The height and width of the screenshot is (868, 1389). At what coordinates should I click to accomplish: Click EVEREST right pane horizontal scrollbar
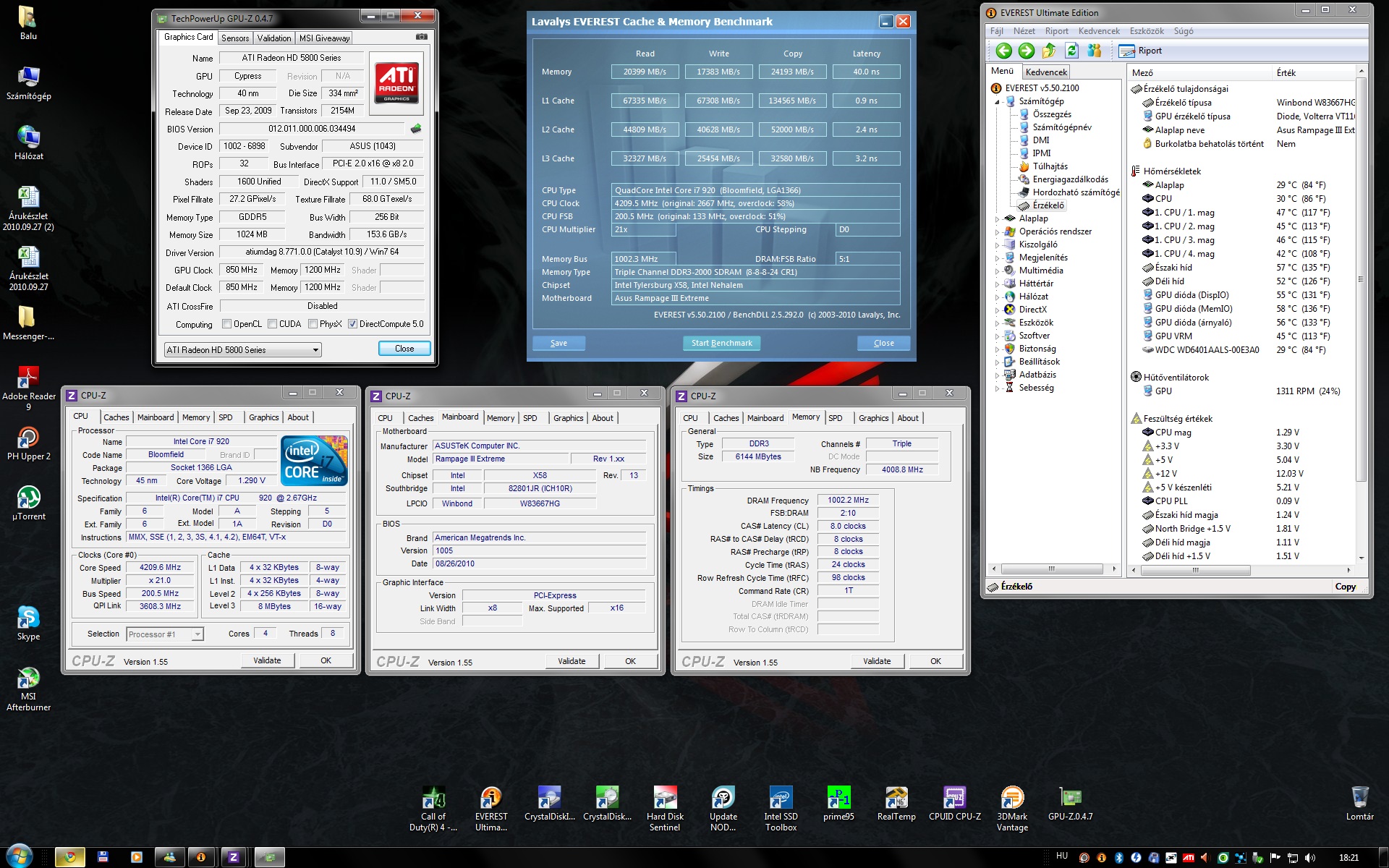(1196, 570)
